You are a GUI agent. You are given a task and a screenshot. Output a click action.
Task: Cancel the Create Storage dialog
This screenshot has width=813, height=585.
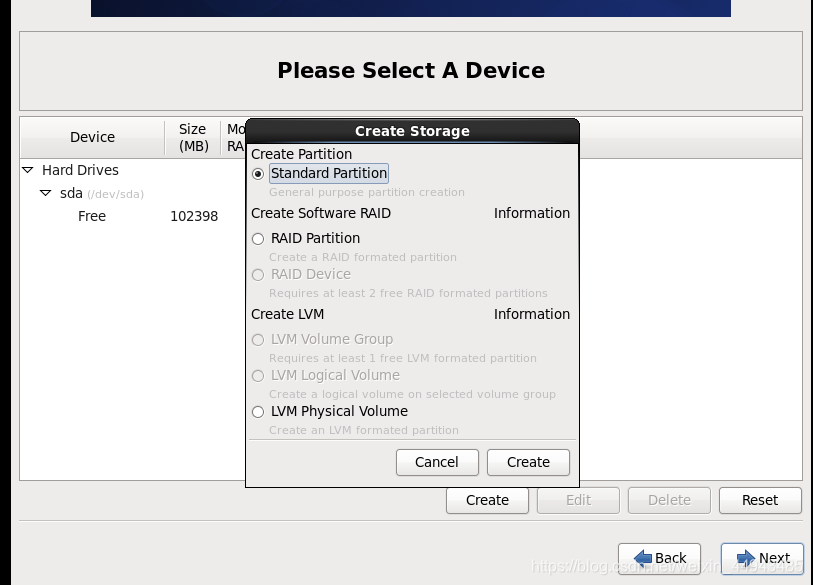(x=437, y=462)
